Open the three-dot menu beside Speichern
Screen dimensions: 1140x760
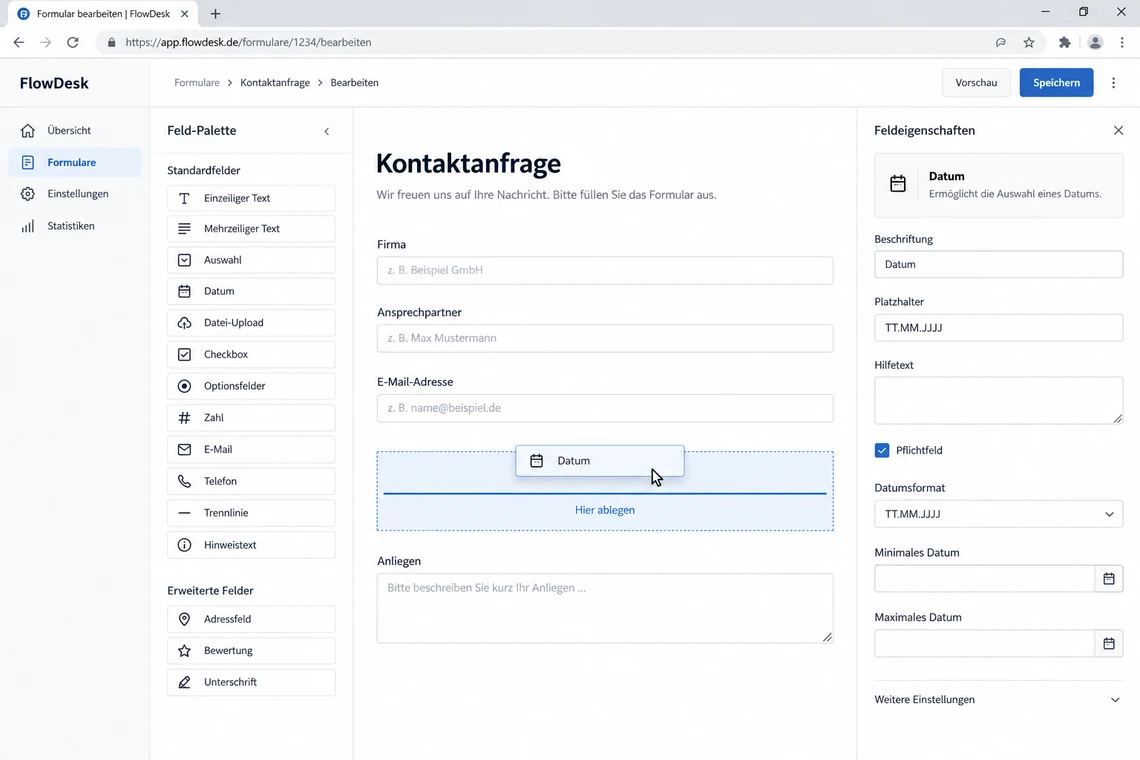coord(1113,83)
